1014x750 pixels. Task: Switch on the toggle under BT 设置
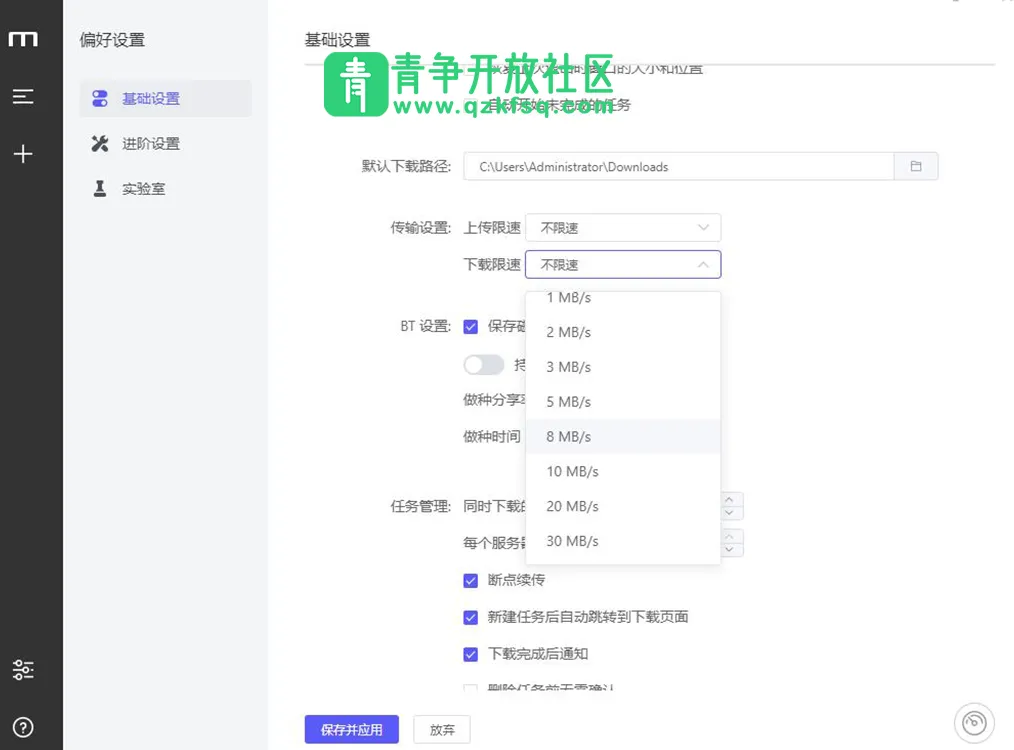click(483, 365)
